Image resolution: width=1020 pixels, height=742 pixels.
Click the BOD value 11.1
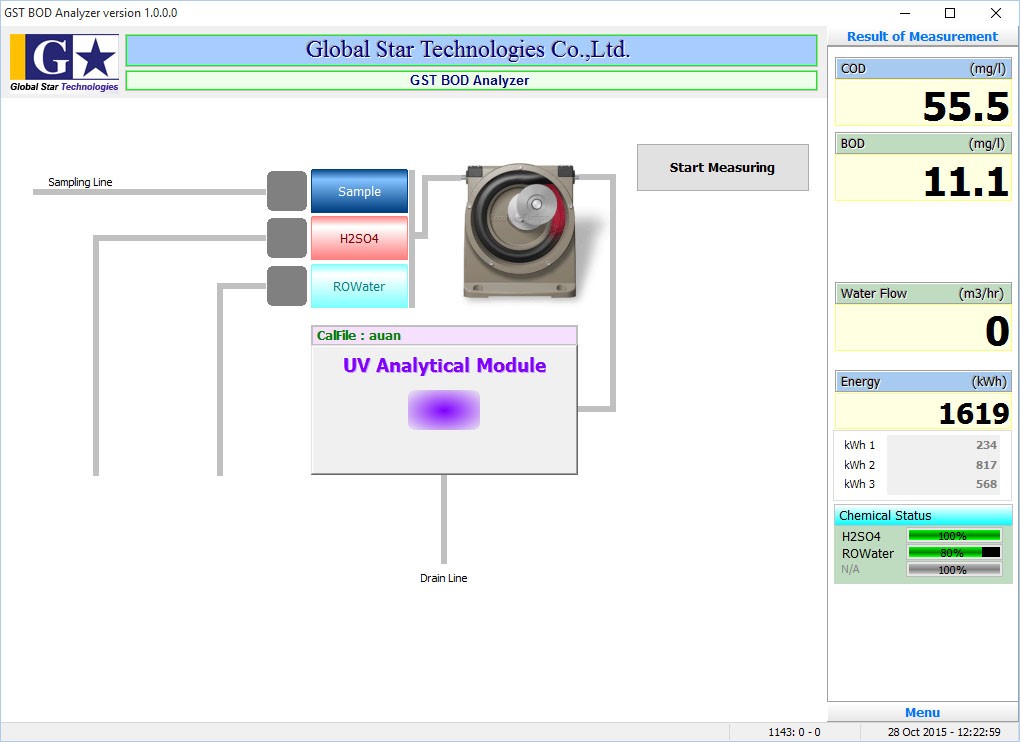(x=966, y=181)
